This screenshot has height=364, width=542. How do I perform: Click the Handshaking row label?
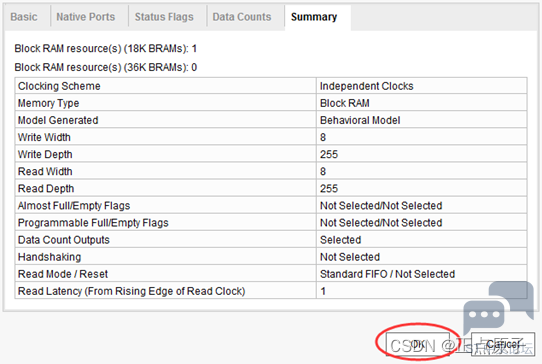[x=49, y=257]
